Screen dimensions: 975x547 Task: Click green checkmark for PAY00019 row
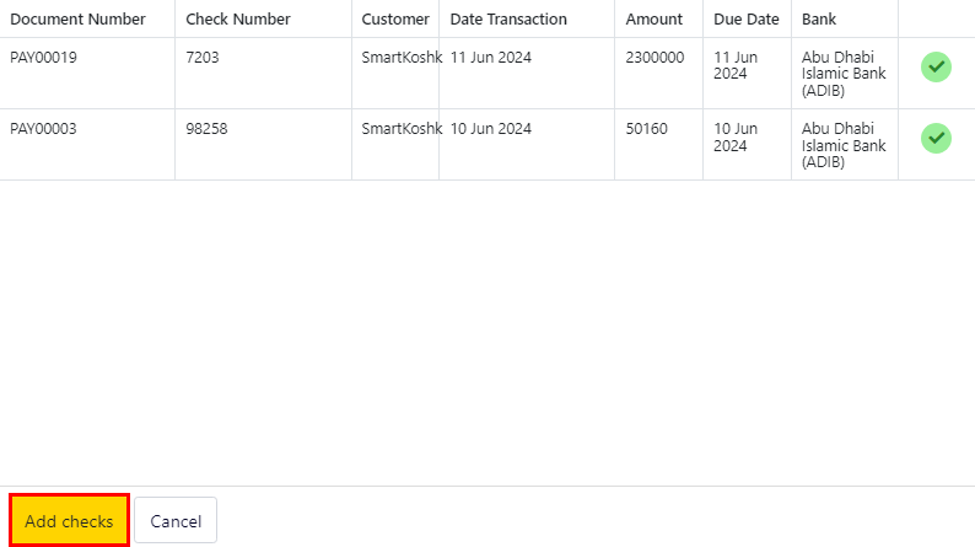[x=935, y=67]
